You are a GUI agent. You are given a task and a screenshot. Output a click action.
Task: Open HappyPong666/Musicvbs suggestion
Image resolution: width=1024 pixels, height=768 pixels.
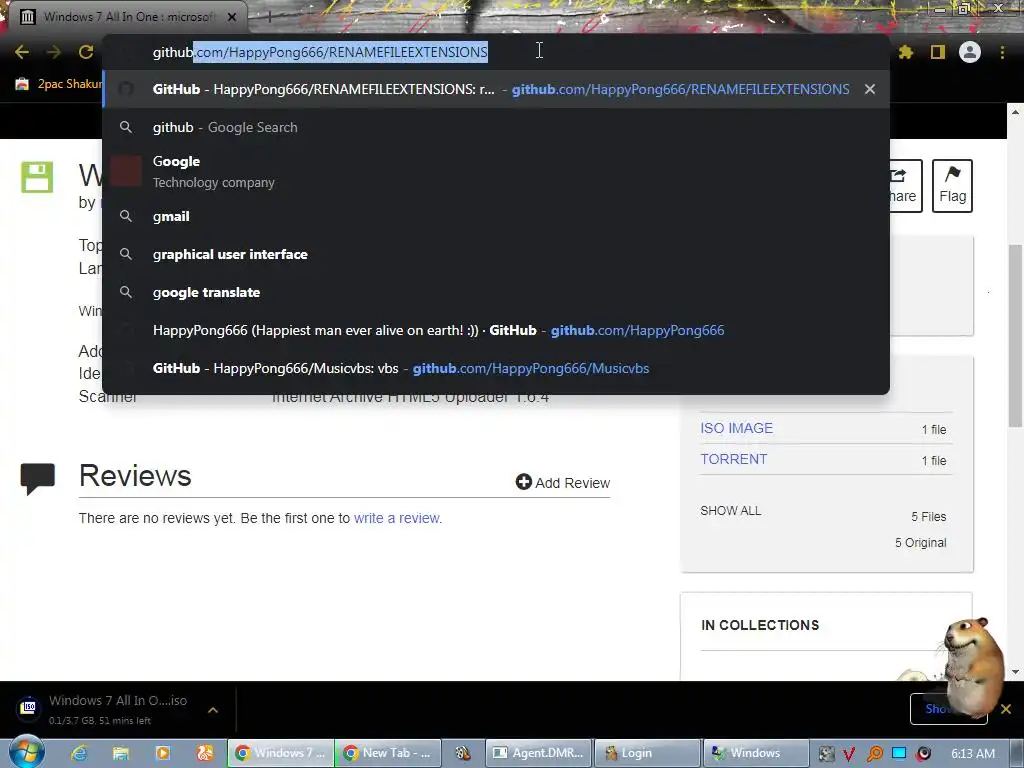[x=496, y=368]
